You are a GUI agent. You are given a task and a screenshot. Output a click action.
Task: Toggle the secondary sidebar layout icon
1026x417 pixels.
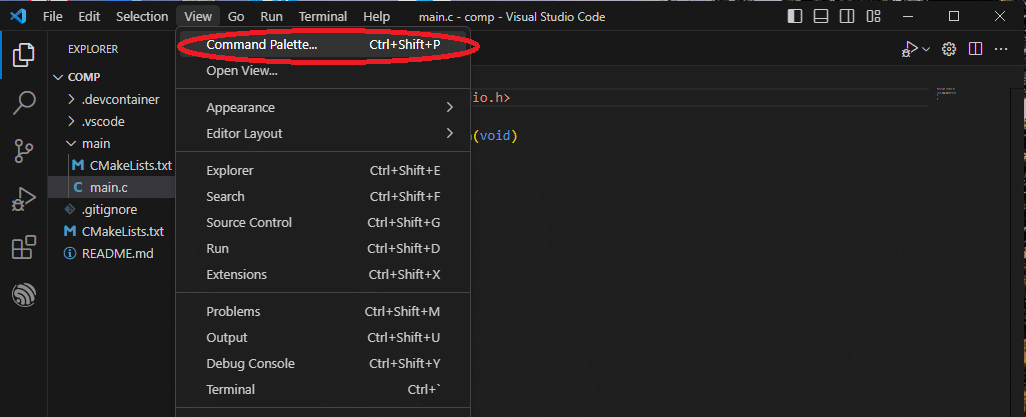point(847,16)
